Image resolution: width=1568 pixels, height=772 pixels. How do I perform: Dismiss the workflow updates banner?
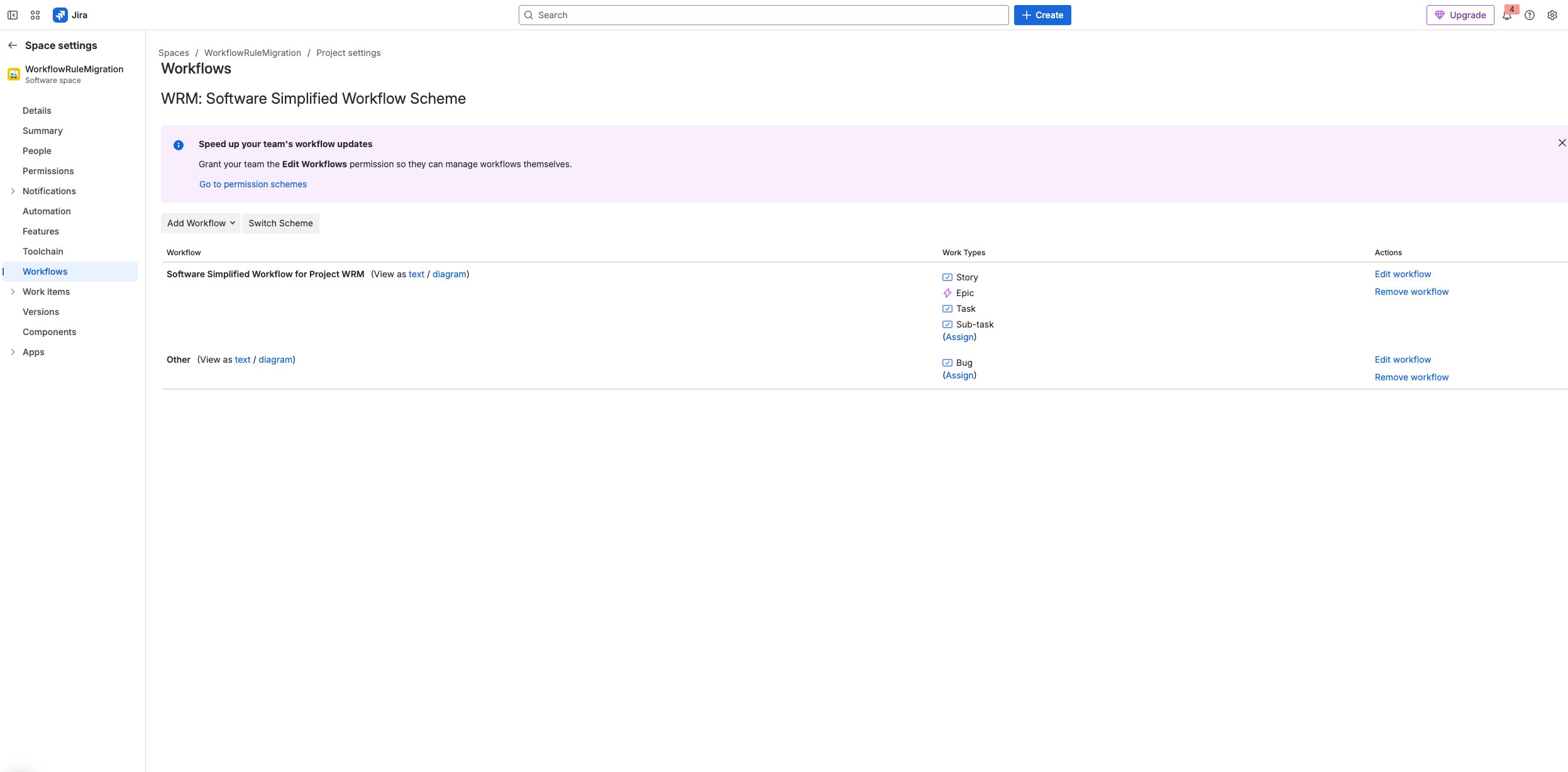(1562, 142)
